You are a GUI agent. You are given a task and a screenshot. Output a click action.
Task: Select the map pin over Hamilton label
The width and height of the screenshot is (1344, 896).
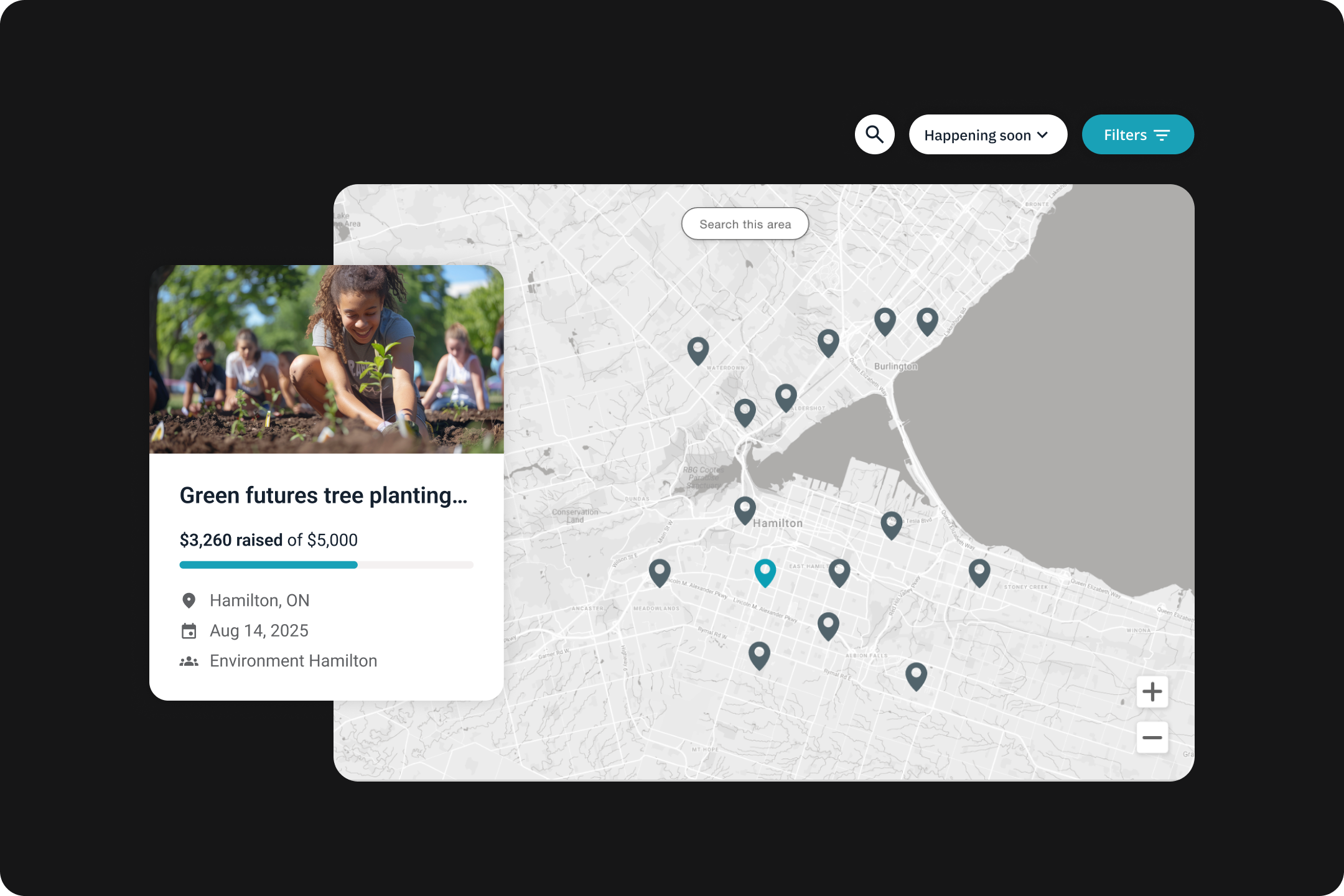coord(745,509)
